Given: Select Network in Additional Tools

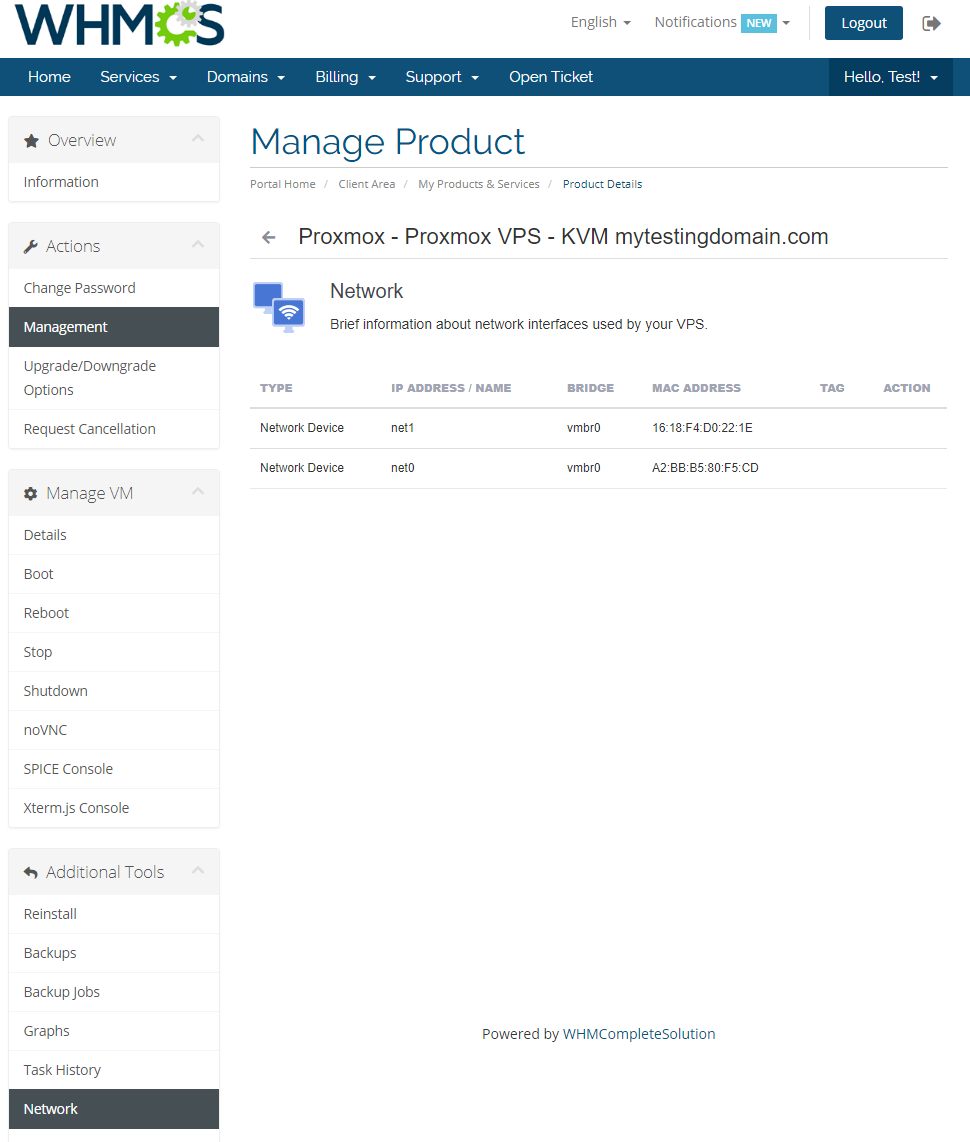Looking at the screenshot, I should tap(114, 1109).
